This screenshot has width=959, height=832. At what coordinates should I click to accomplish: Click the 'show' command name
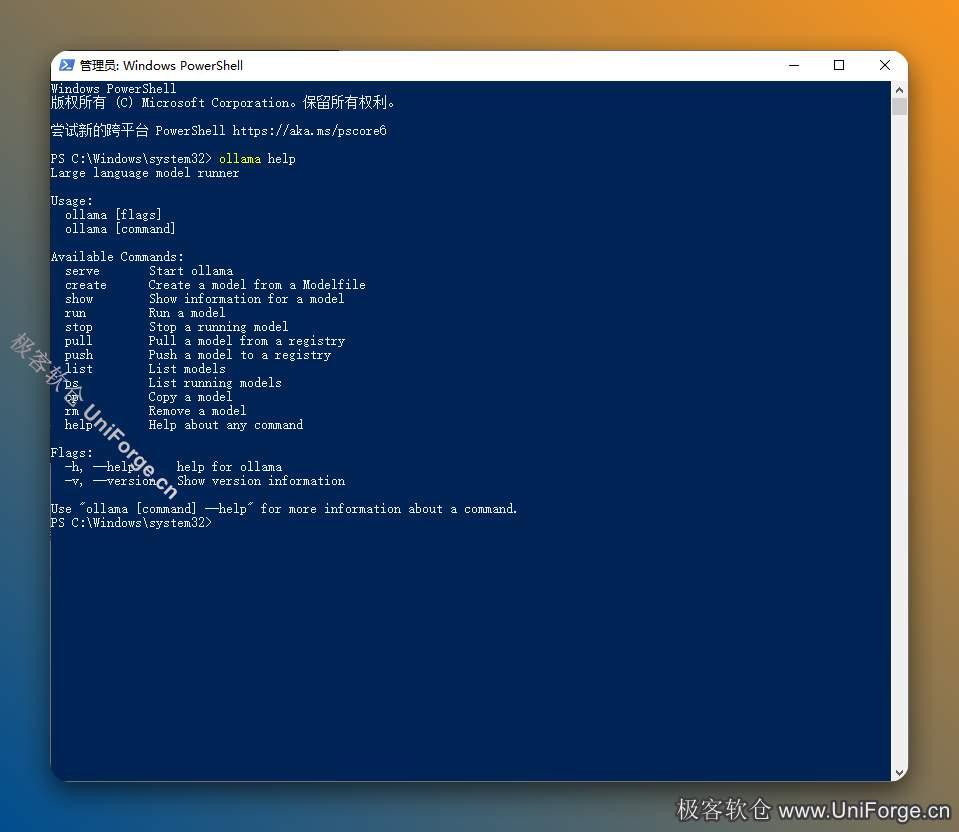pos(79,299)
